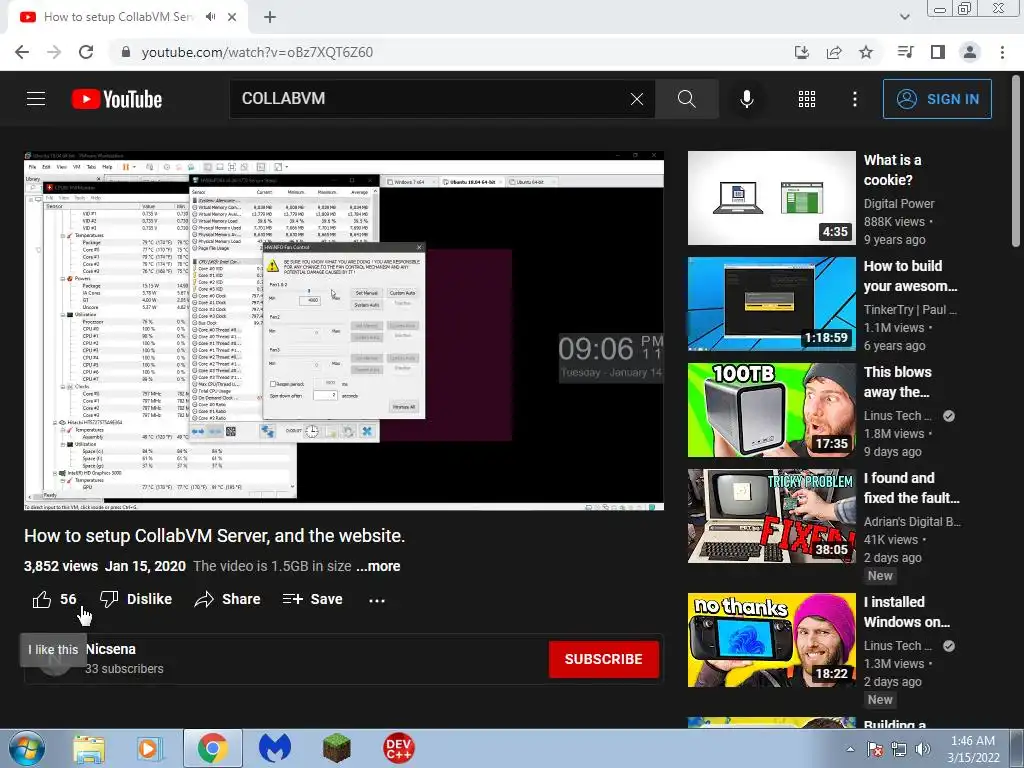
Task: Open 'What is a cookie?' thumbnail
Action: click(771, 198)
